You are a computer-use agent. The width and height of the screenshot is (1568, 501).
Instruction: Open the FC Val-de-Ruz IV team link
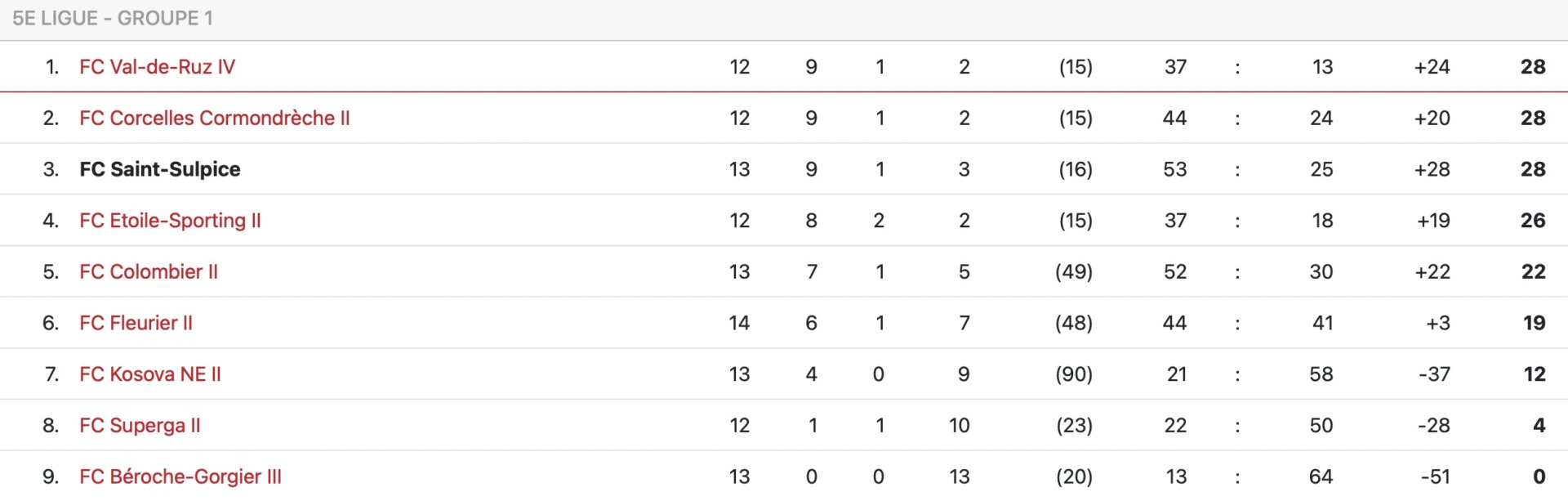point(157,67)
